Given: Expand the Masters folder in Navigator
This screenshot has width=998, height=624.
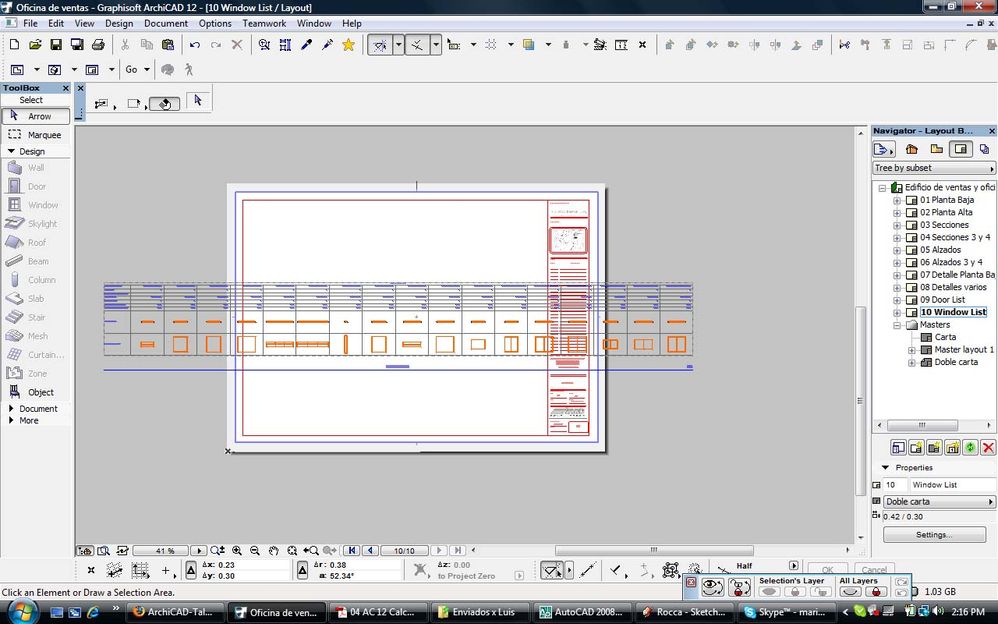Looking at the screenshot, I should point(897,325).
